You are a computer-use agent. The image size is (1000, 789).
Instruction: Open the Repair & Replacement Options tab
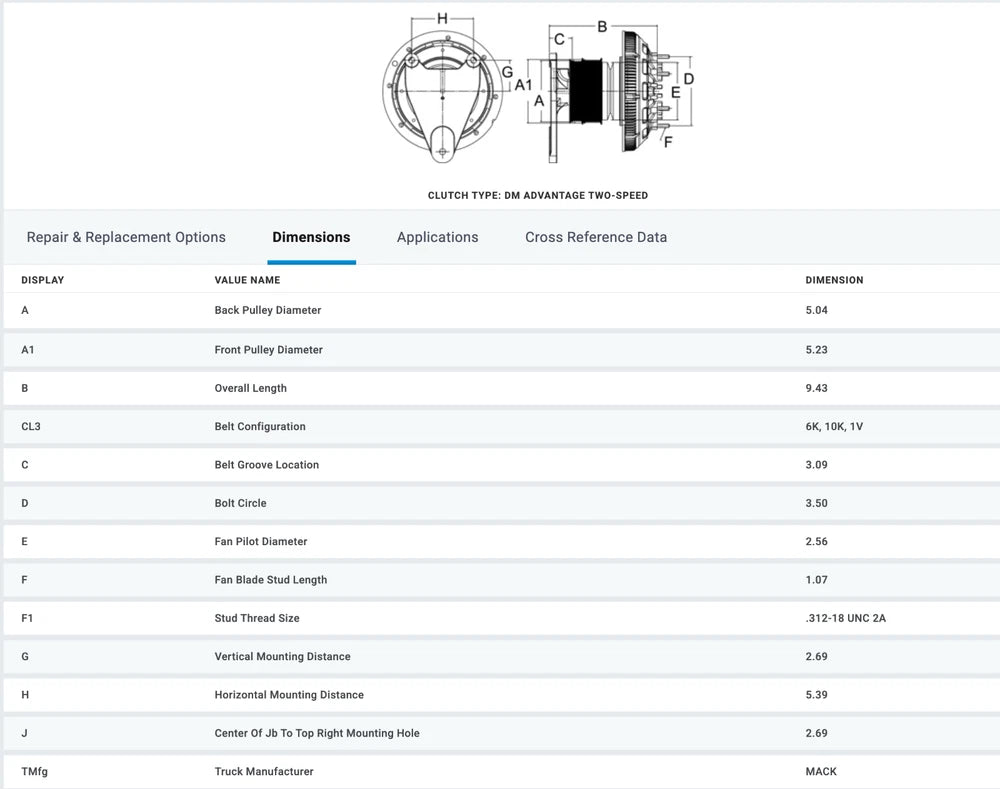pyautogui.click(x=126, y=237)
